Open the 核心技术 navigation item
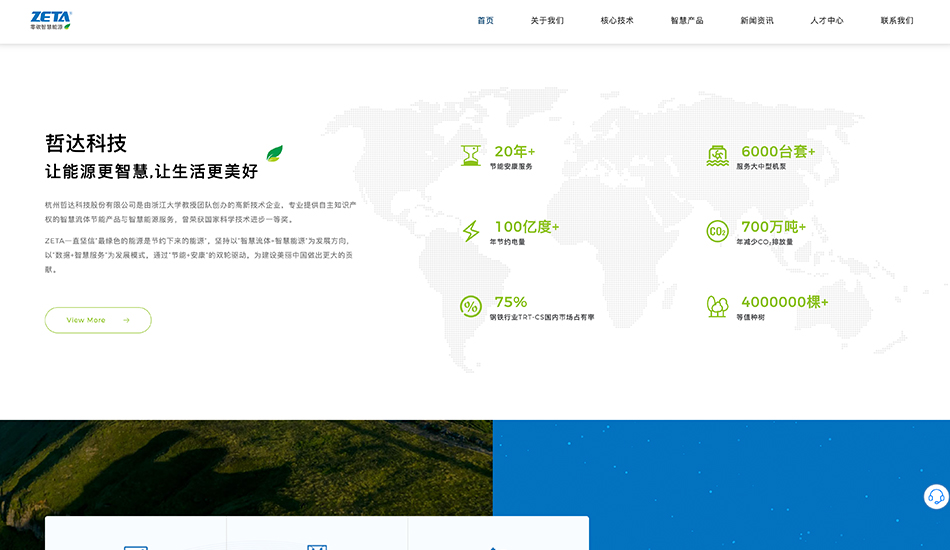Screen dimensions: 950x550 click(x=617, y=21)
